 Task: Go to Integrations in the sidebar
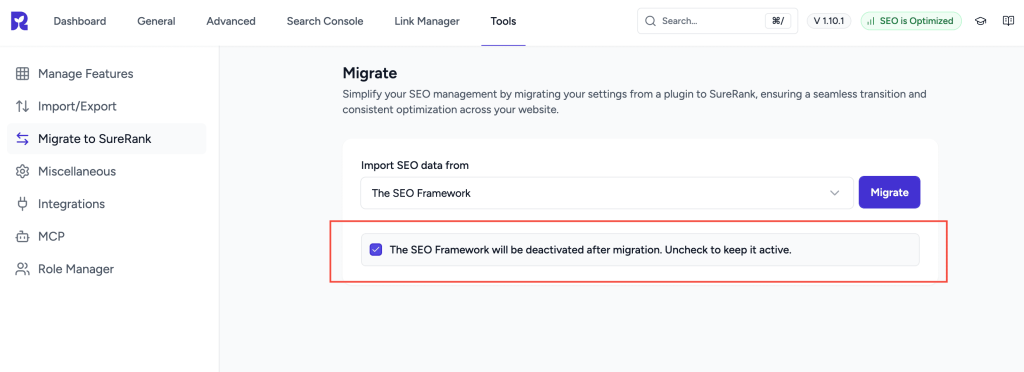coord(106,204)
